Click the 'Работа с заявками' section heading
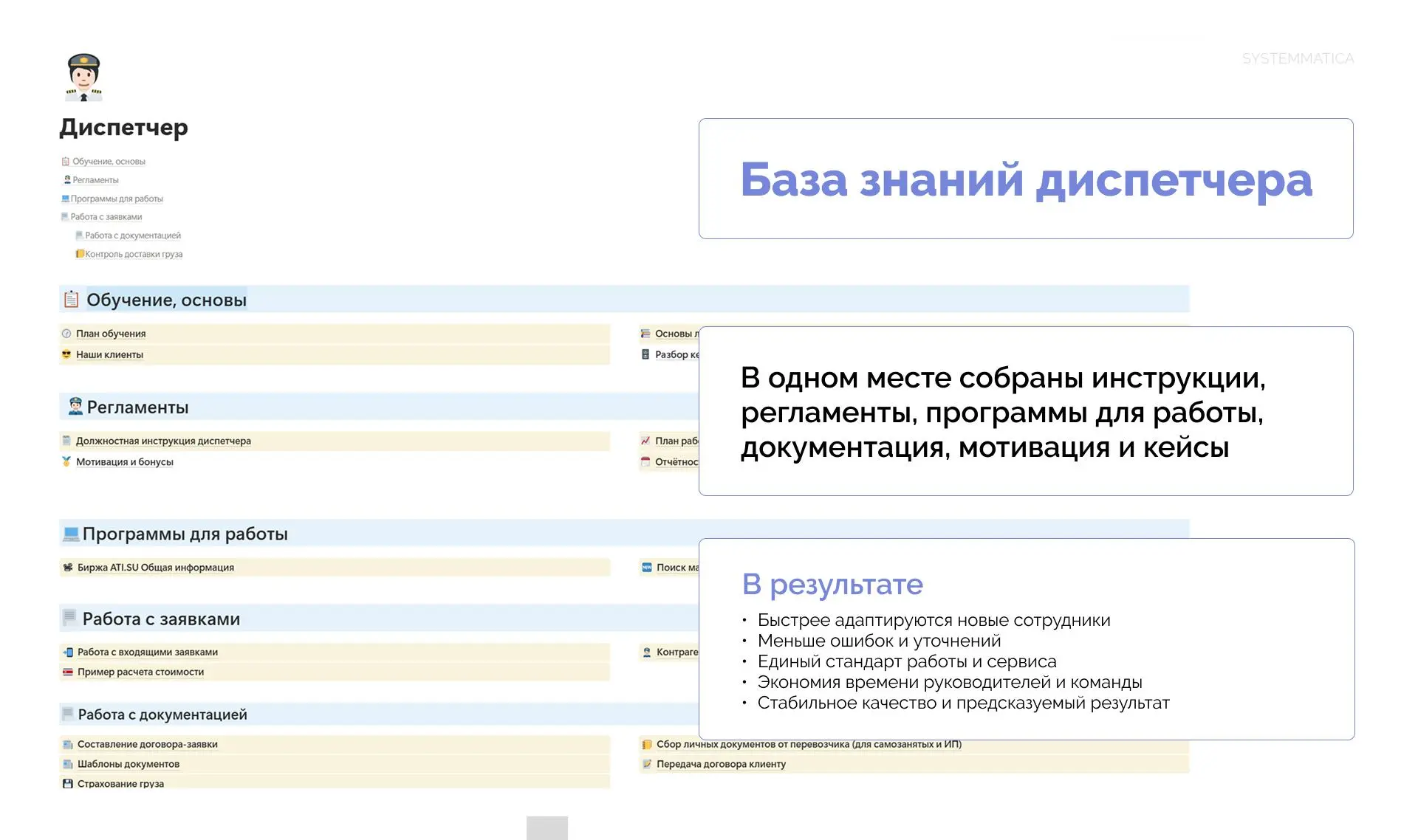This screenshot has width=1418, height=840. coord(162,619)
